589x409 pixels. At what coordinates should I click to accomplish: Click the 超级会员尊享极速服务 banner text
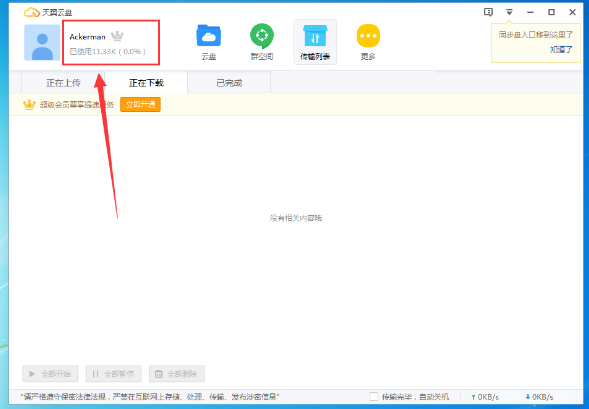(x=77, y=104)
